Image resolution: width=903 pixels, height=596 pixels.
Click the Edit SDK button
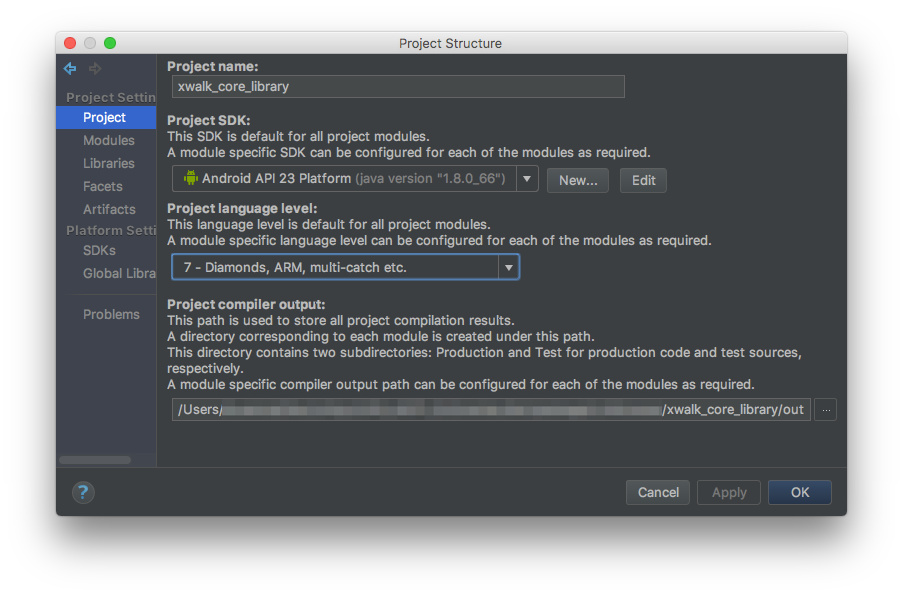click(643, 180)
